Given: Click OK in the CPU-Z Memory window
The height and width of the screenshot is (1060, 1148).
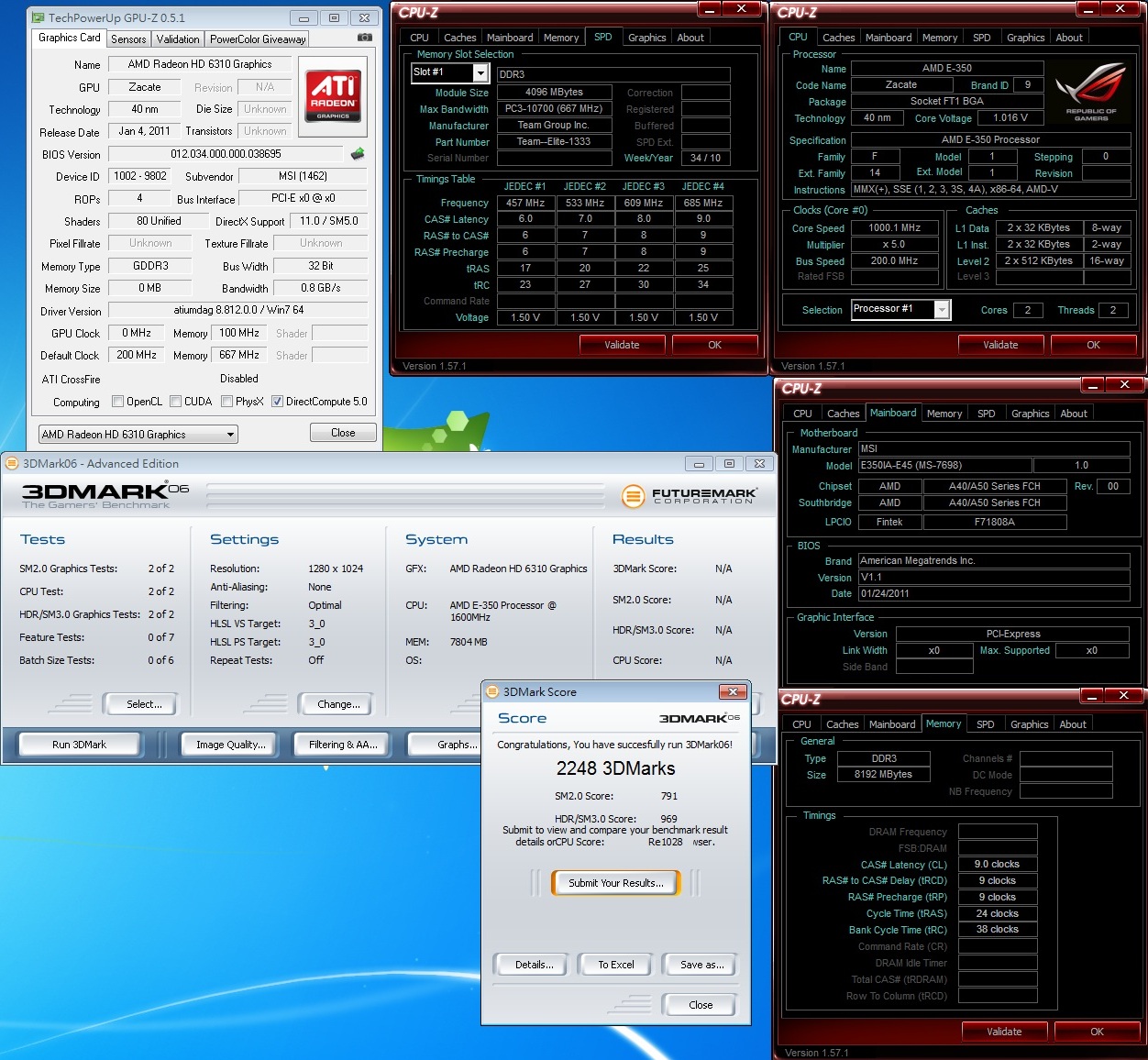Looking at the screenshot, I should (1098, 1032).
